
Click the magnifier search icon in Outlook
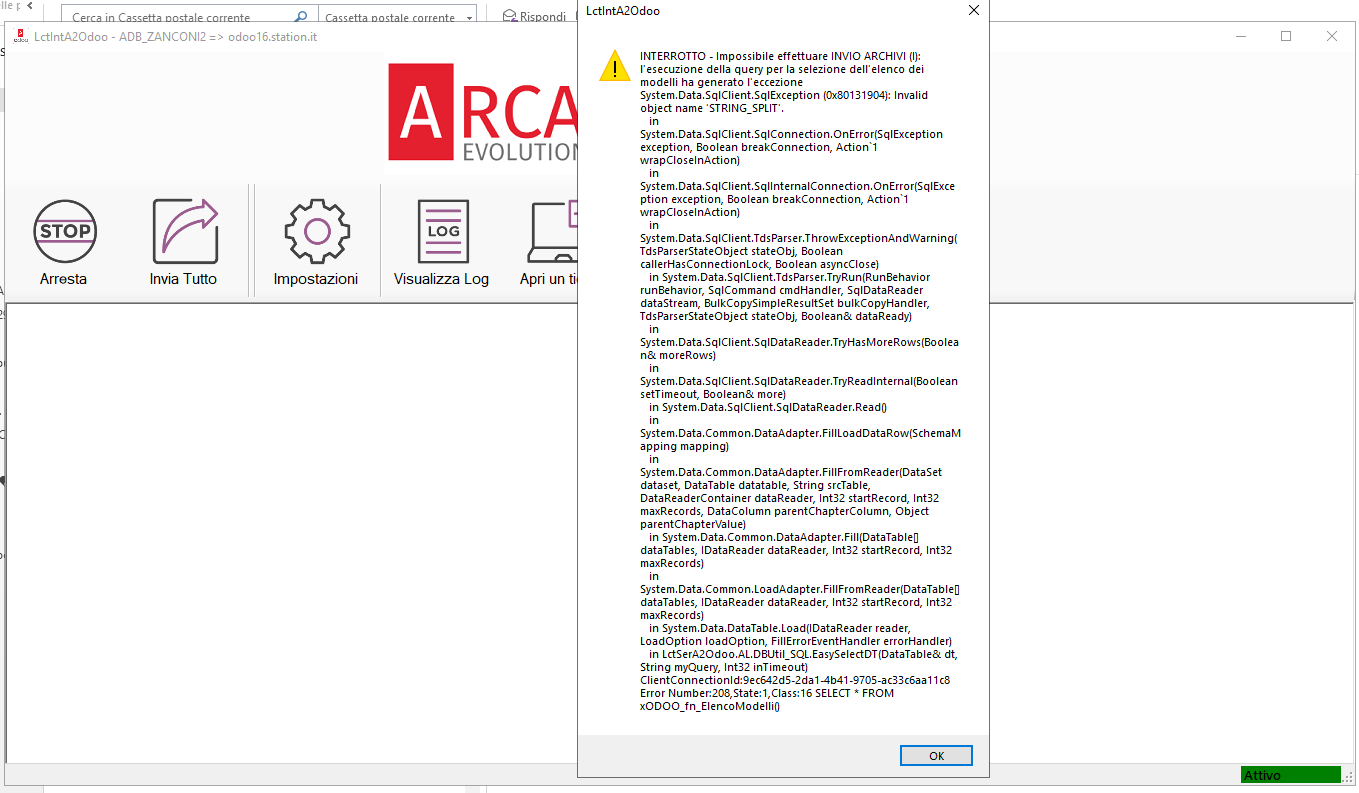click(301, 17)
